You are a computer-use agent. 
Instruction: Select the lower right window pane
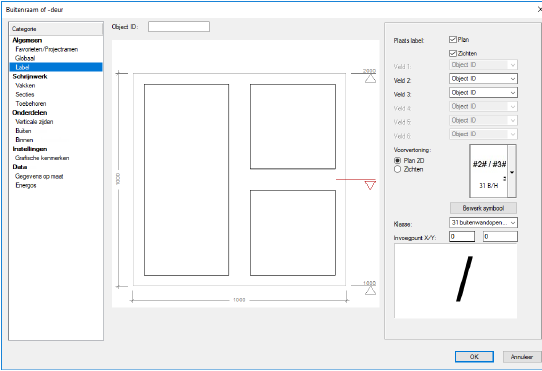293,233
